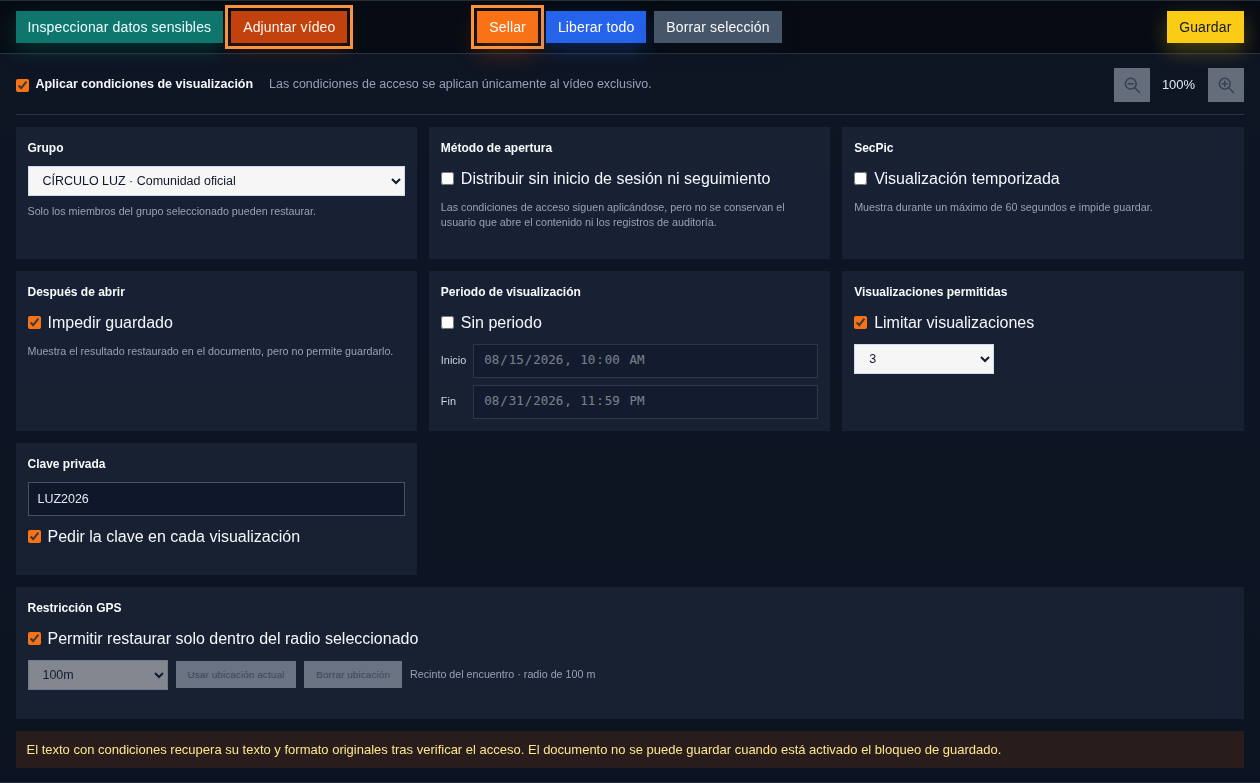Click the zoom in magnifier icon

coord(1226,85)
